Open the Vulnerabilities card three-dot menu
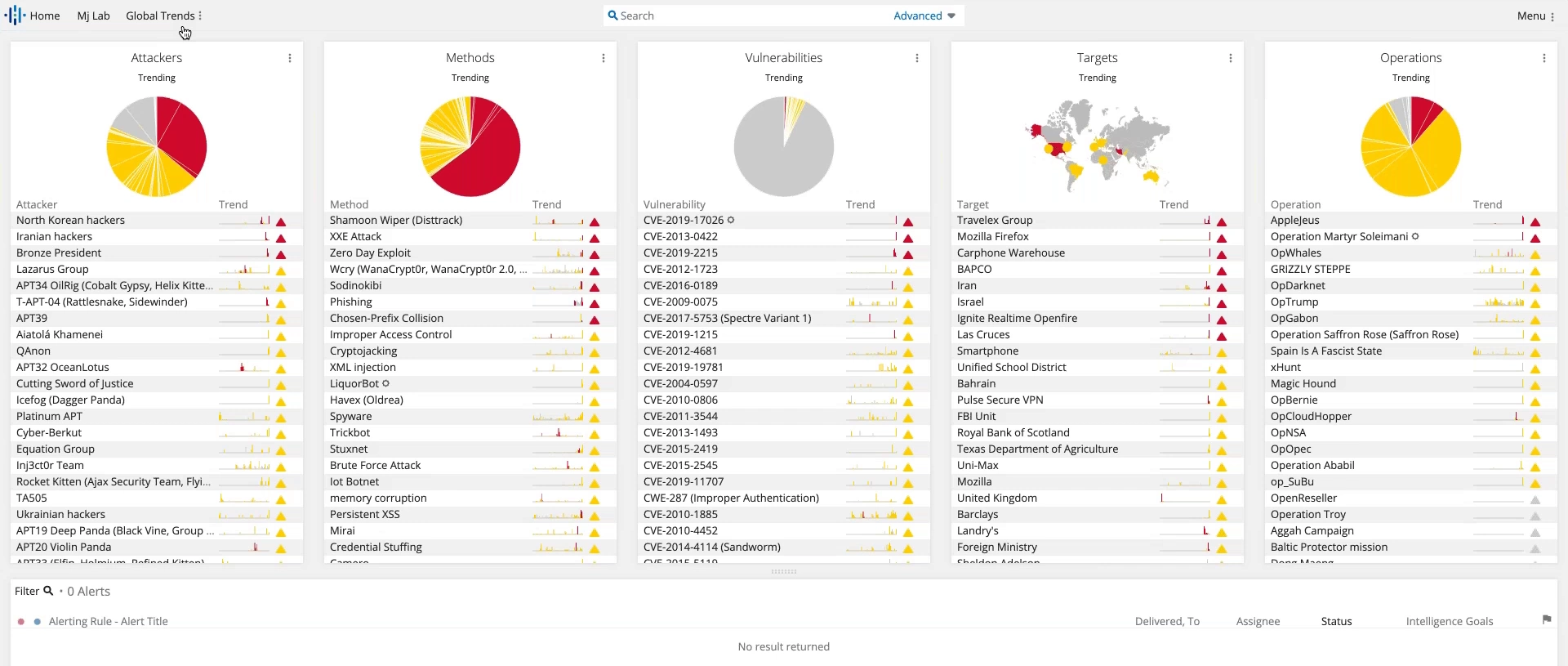Image resolution: width=1568 pixels, height=666 pixels. (x=917, y=58)
